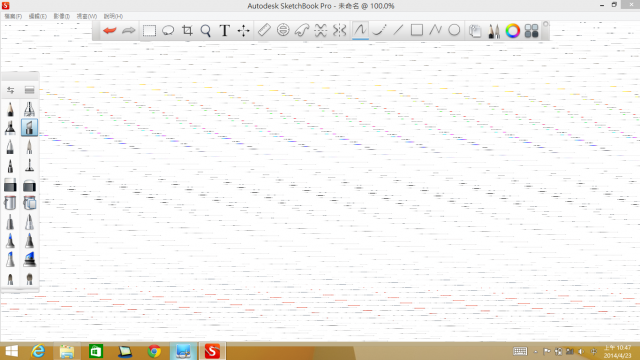Toggle the French Curve guide
Viewport: 640px width, 360px height.
302,30
